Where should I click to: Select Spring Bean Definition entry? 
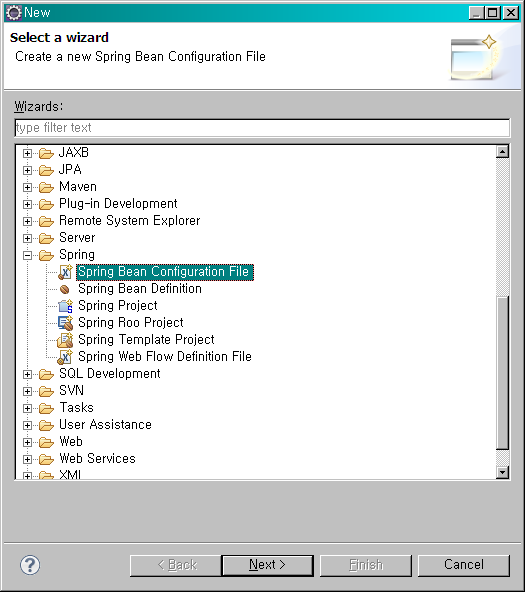coord(140,289)
